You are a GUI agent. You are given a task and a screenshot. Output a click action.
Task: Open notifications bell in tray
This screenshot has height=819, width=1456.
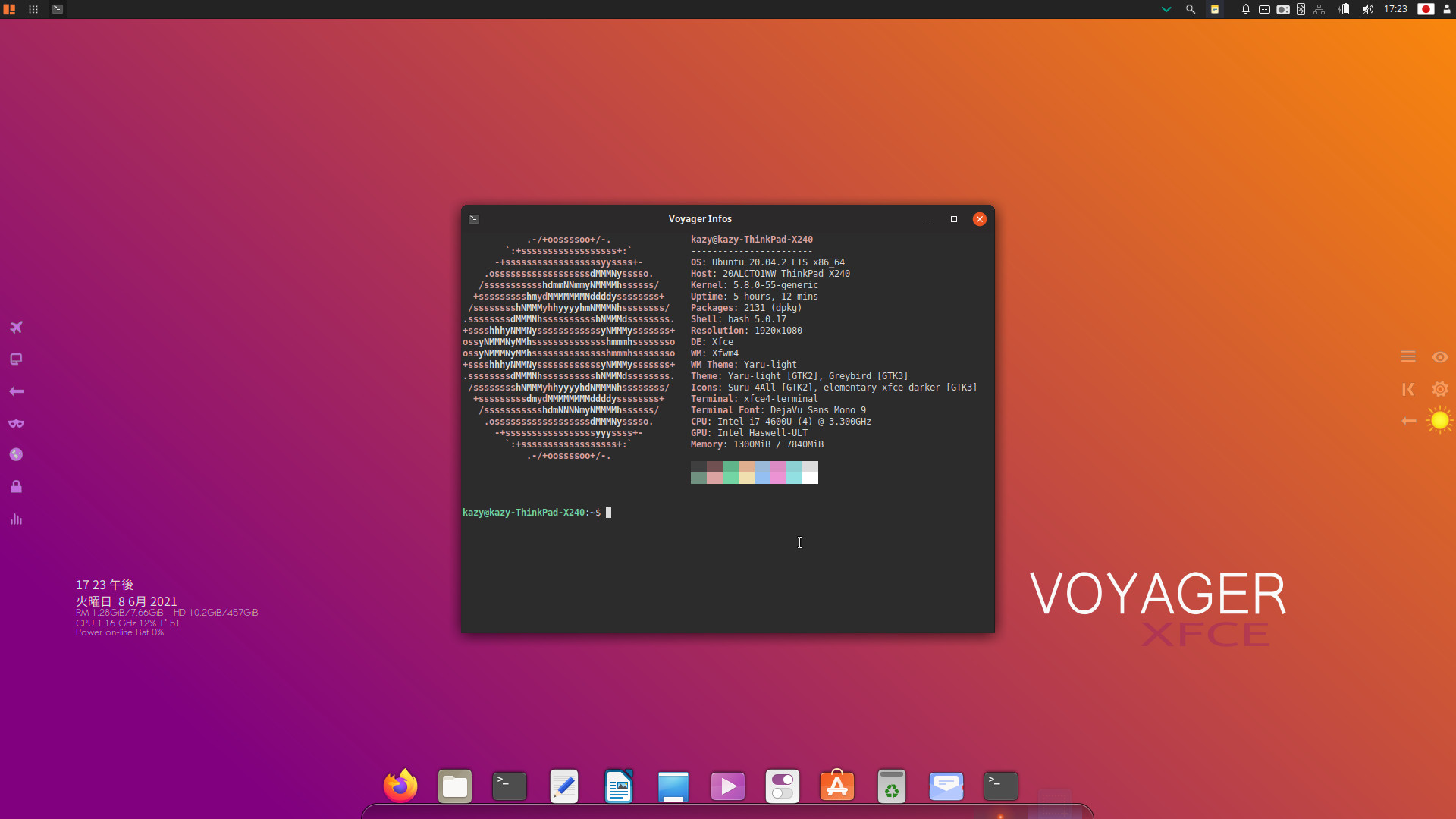(x=1245, y=9)
